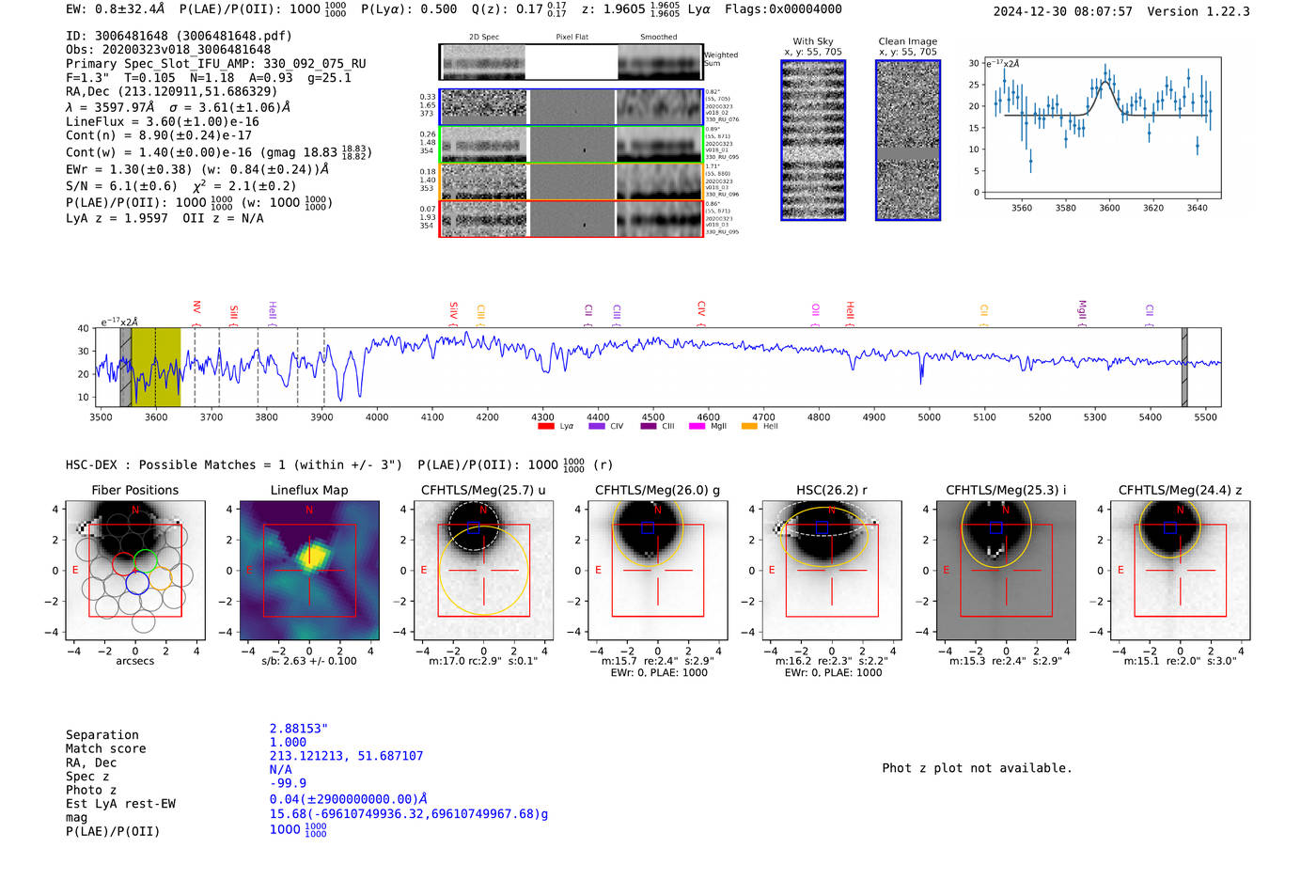Select the orange-bordered fiber spectrum row
Screen dimensions: 1316x896
click(572, 181)
